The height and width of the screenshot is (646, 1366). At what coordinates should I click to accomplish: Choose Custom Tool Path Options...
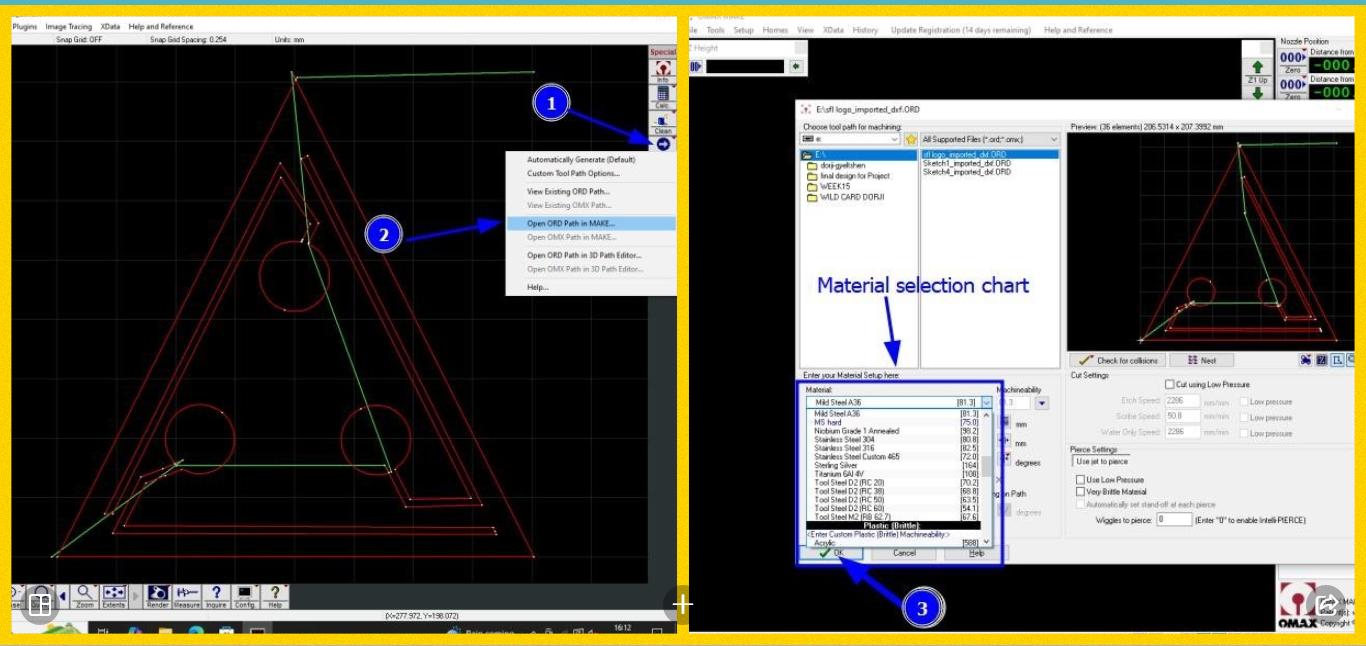[x=574, y=174]
